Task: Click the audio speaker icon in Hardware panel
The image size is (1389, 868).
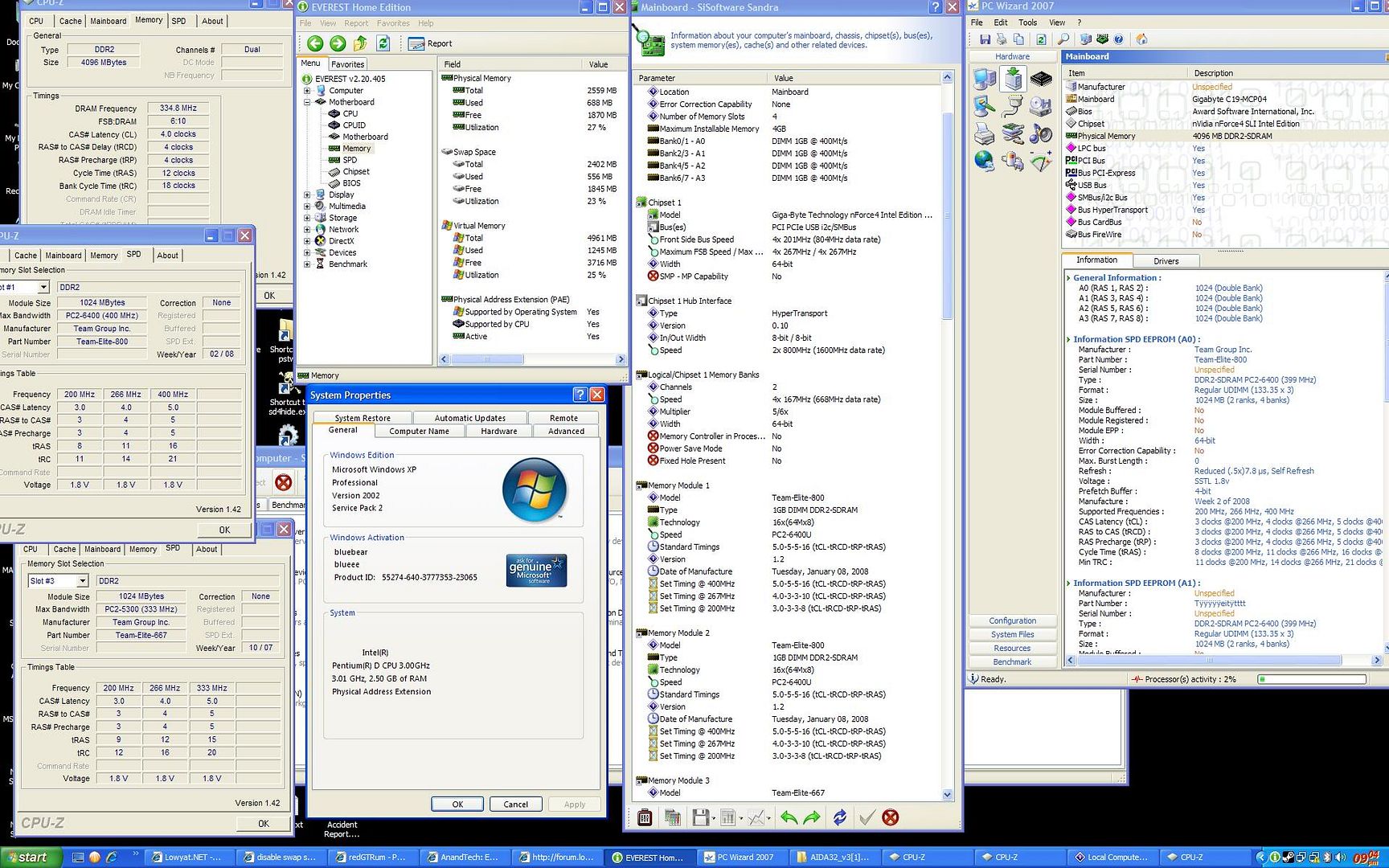Action: click(1041, 133)
